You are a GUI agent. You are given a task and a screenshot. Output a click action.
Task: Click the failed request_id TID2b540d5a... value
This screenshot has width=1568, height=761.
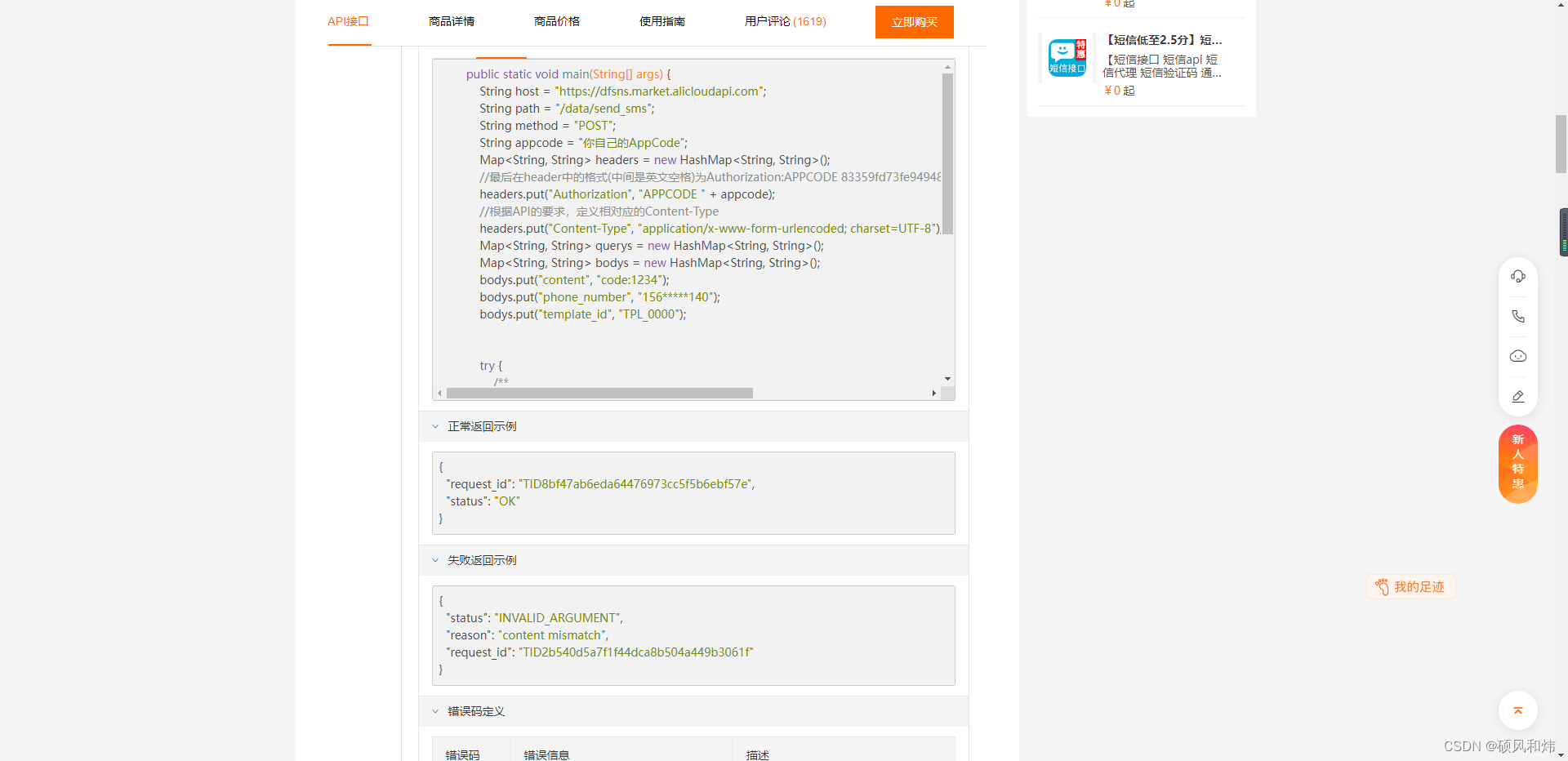pyautogui.click(x=635, y=652)
